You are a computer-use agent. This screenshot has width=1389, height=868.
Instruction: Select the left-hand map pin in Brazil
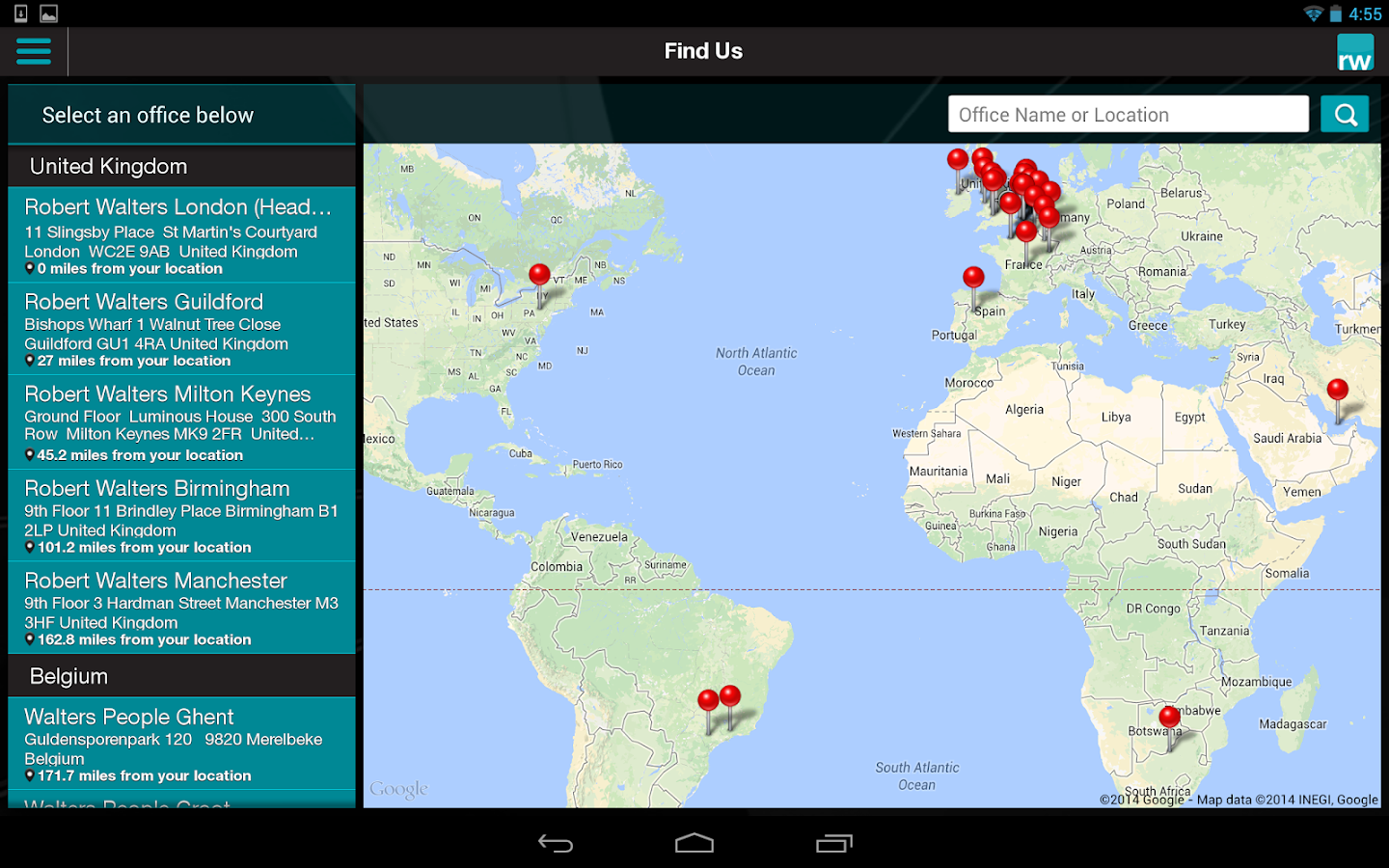[x=709, y=699]
